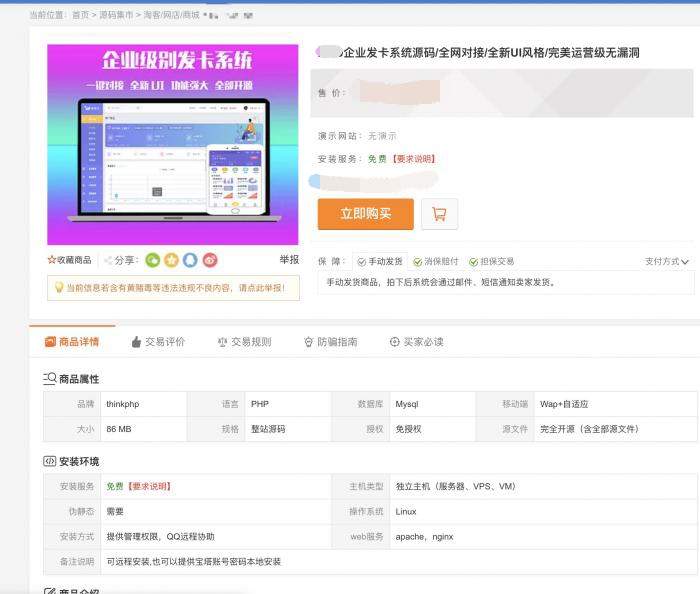
Task: Expand the 支付方式 dropdown
Action: click(x=667, y=262)
